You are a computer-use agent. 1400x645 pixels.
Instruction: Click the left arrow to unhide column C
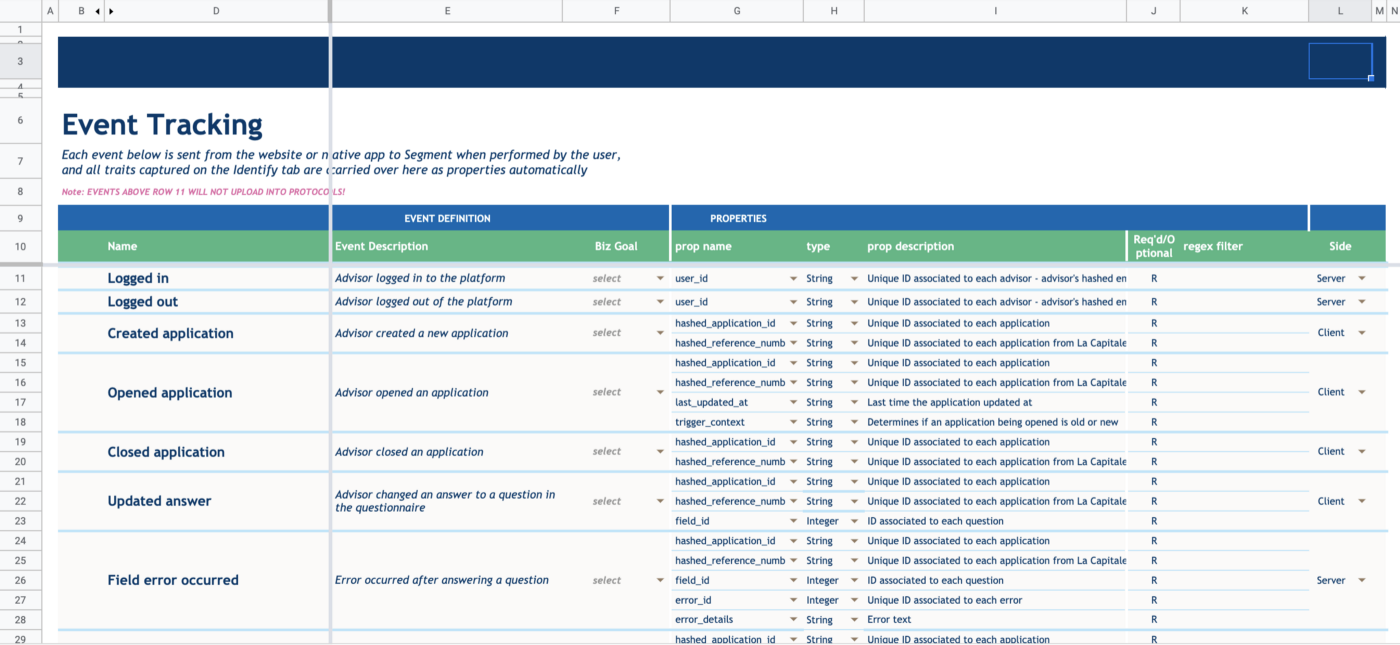pos(97,11)
